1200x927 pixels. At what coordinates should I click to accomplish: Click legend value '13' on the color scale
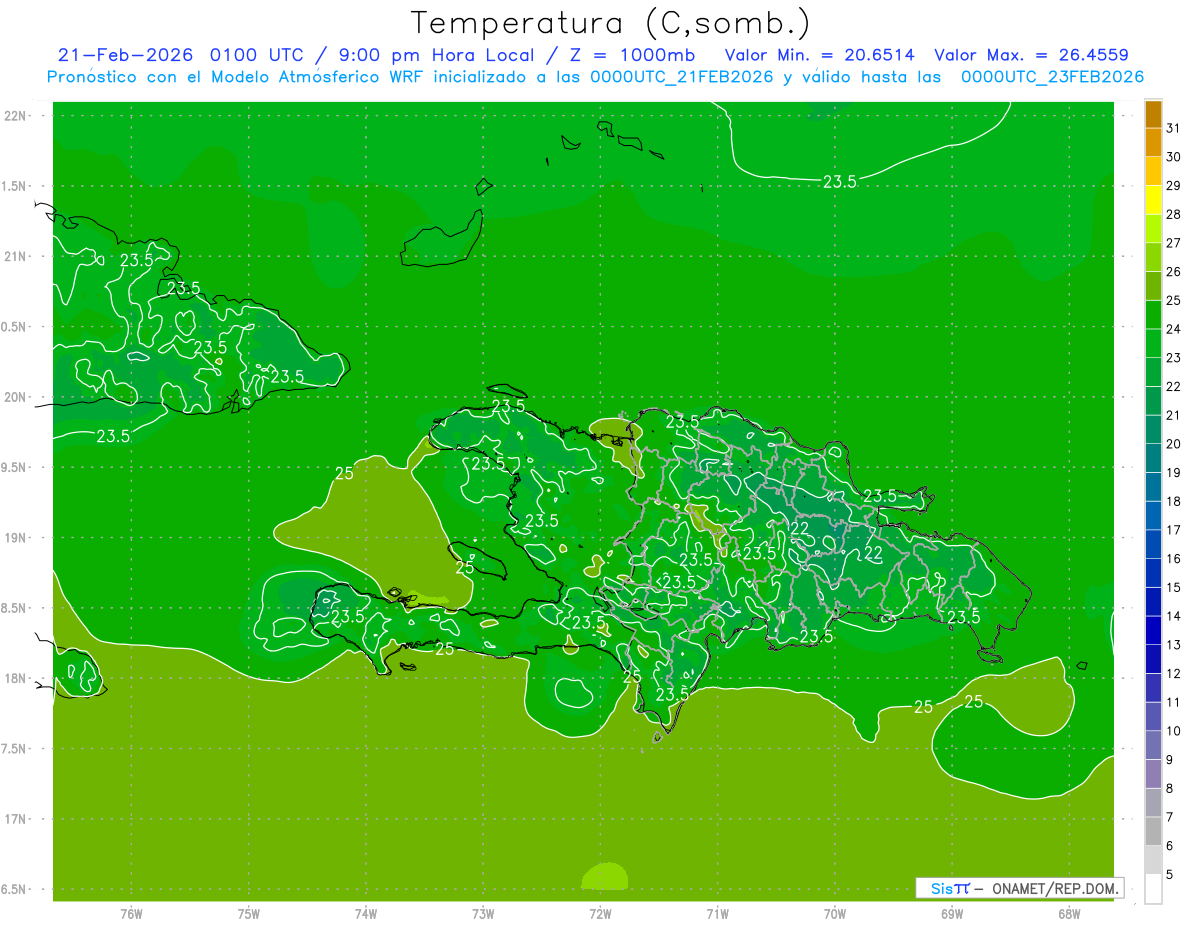click(x=1174, y=645)
